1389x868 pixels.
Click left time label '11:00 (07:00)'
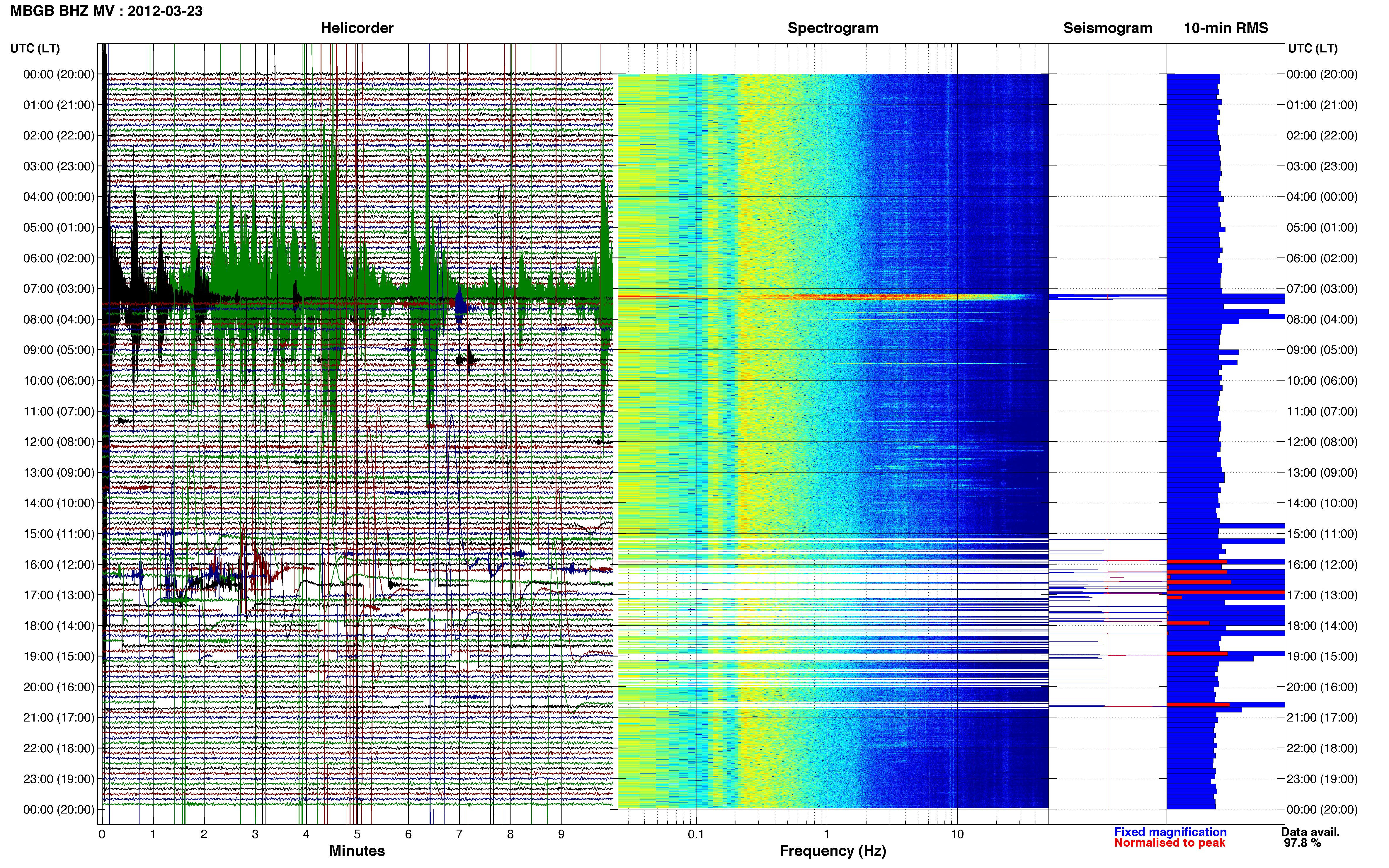pyautogui.click(x=59, y=412)
